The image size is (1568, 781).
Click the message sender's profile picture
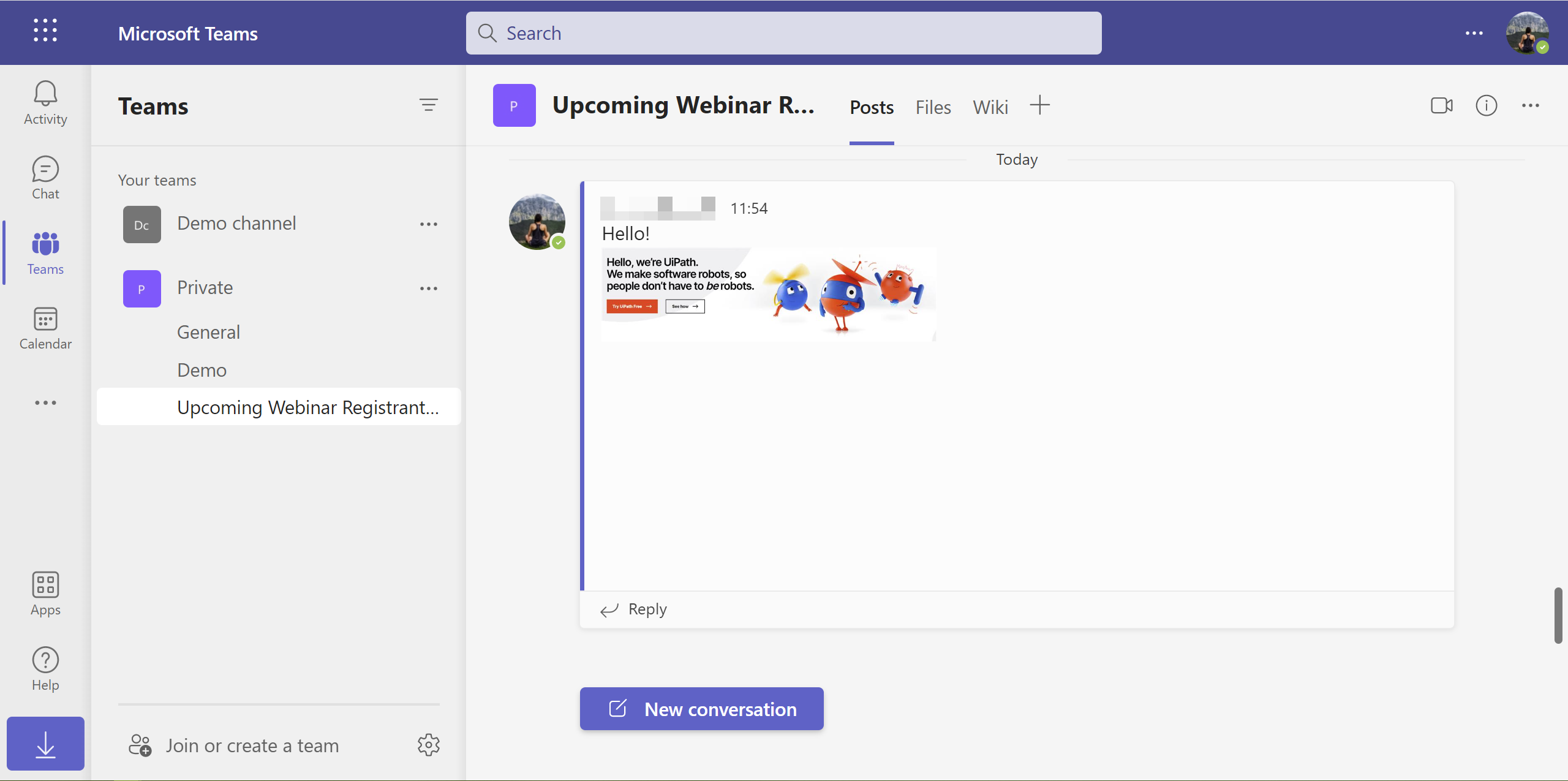click(x=537, y=222)
